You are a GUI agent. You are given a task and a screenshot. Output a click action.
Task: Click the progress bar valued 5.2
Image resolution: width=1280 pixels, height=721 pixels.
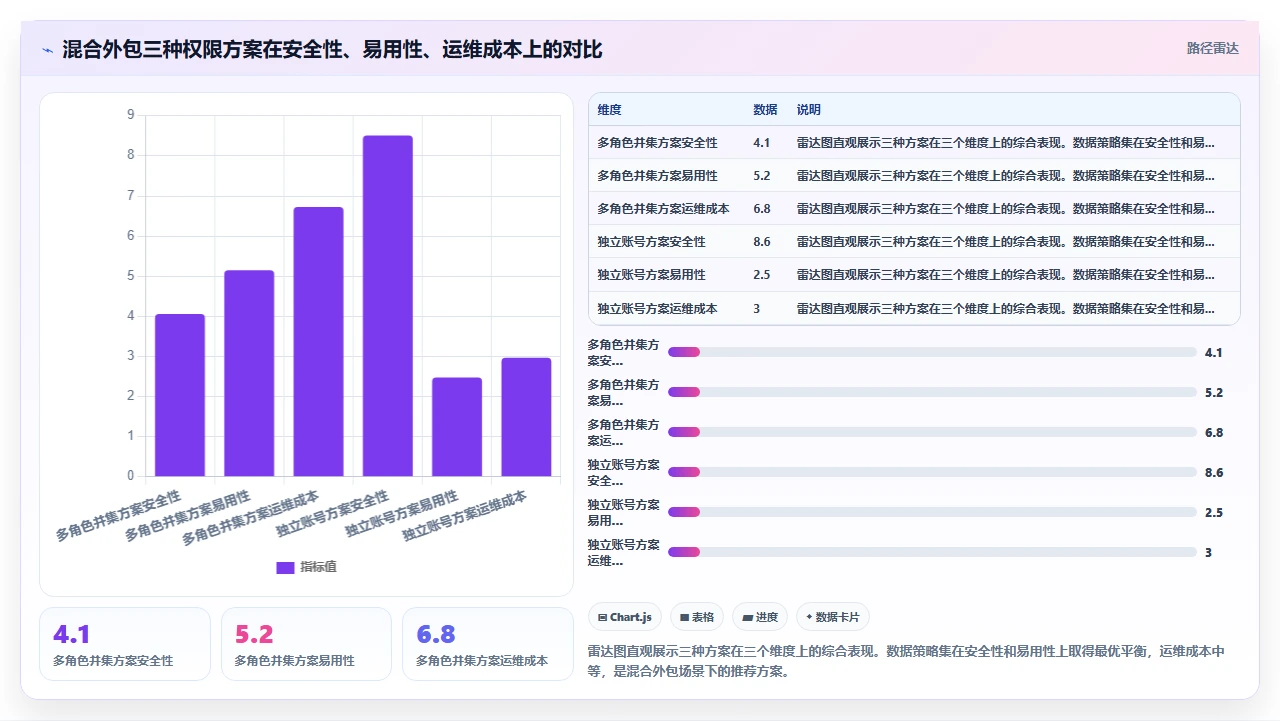tap(932, 392)
